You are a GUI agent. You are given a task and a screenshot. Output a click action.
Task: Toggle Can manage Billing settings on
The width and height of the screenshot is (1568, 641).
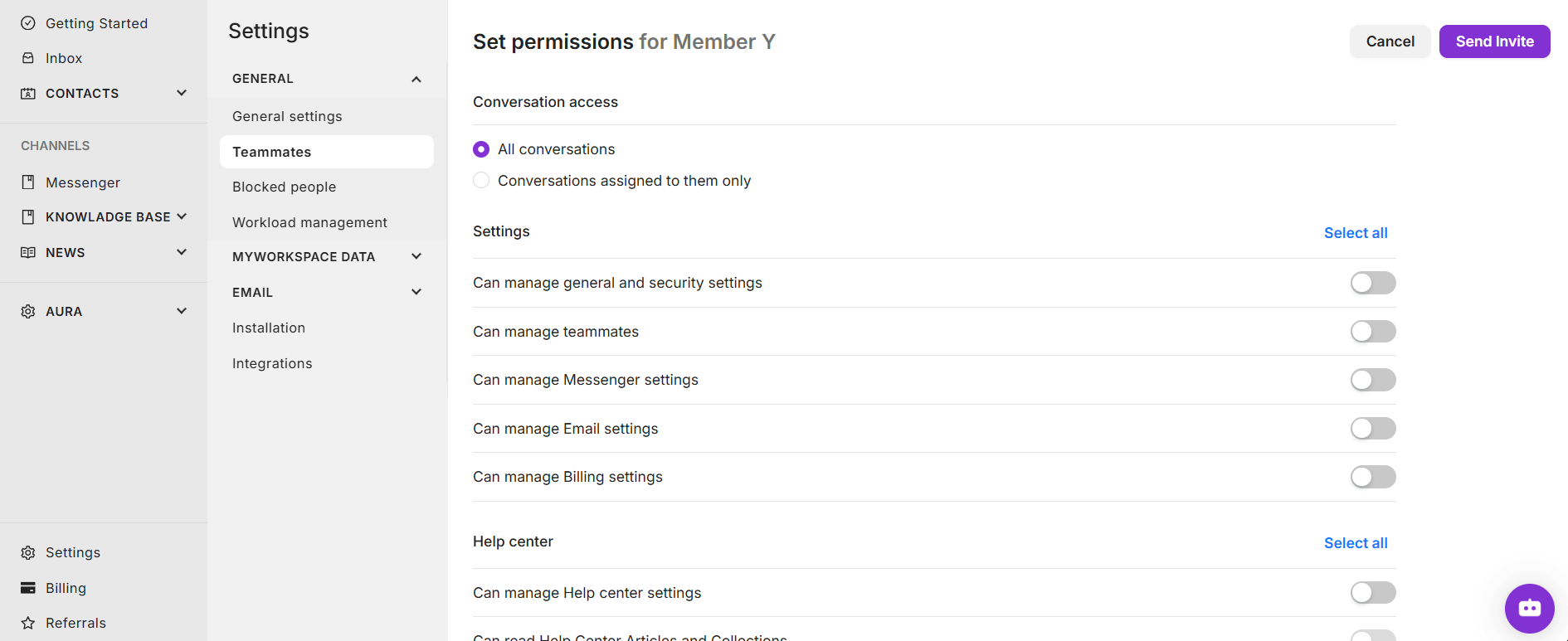(x=1373, y=477)
